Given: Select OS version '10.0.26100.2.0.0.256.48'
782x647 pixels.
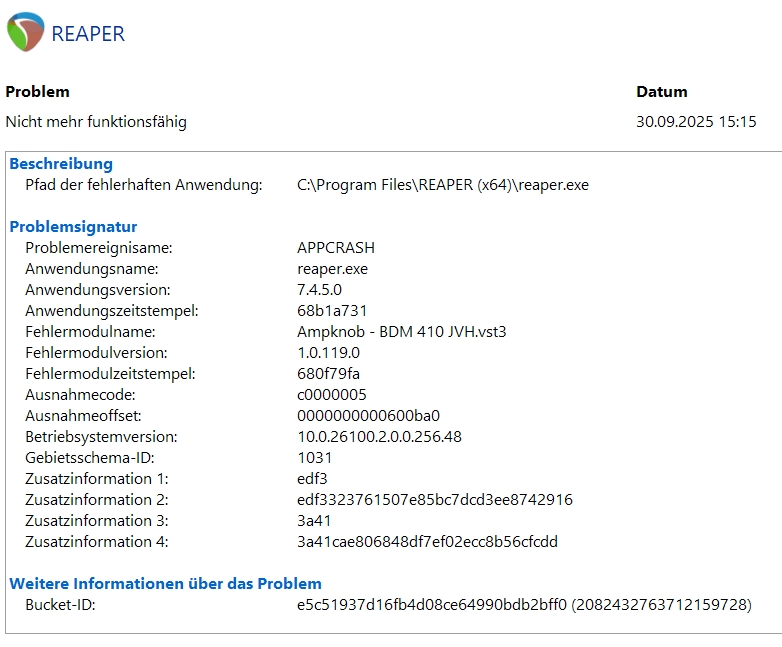Looking at the screenshot, I should click(x=380, y=436).
